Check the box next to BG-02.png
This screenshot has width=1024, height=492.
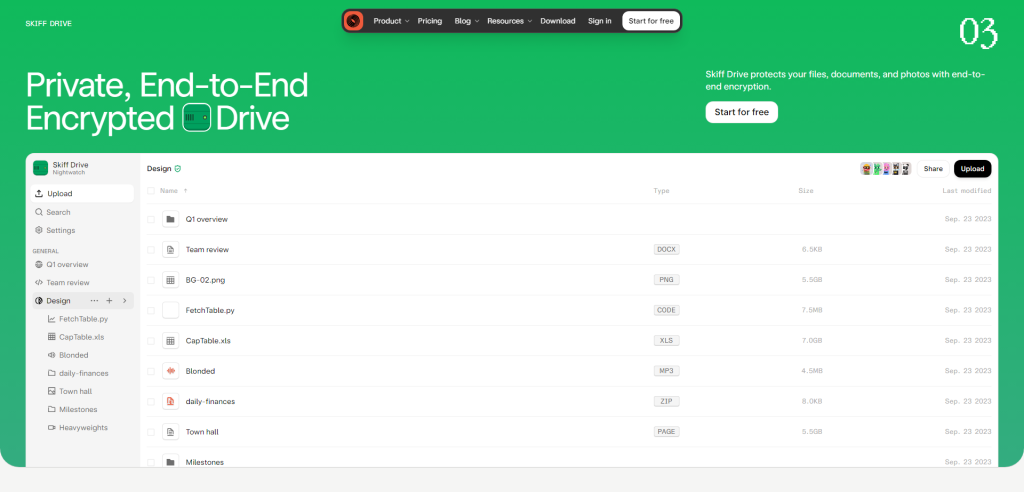click(x=151, y=280)
